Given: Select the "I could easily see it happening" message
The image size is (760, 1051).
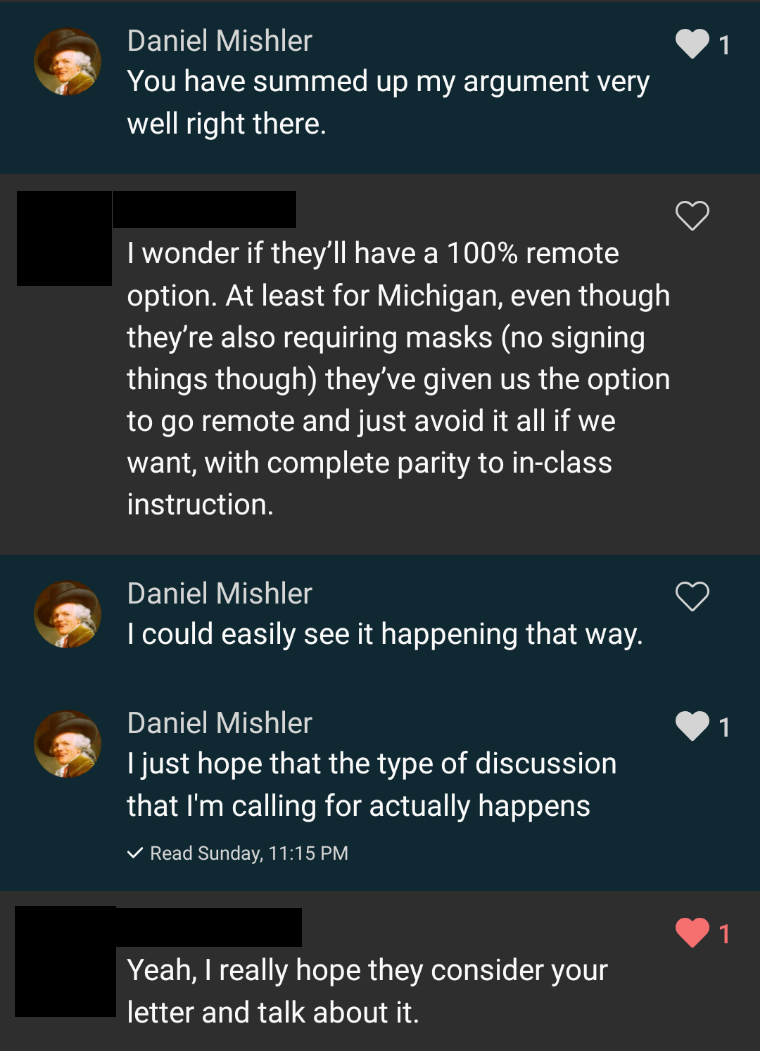Looking at the screenshot, I should [384, 635].
